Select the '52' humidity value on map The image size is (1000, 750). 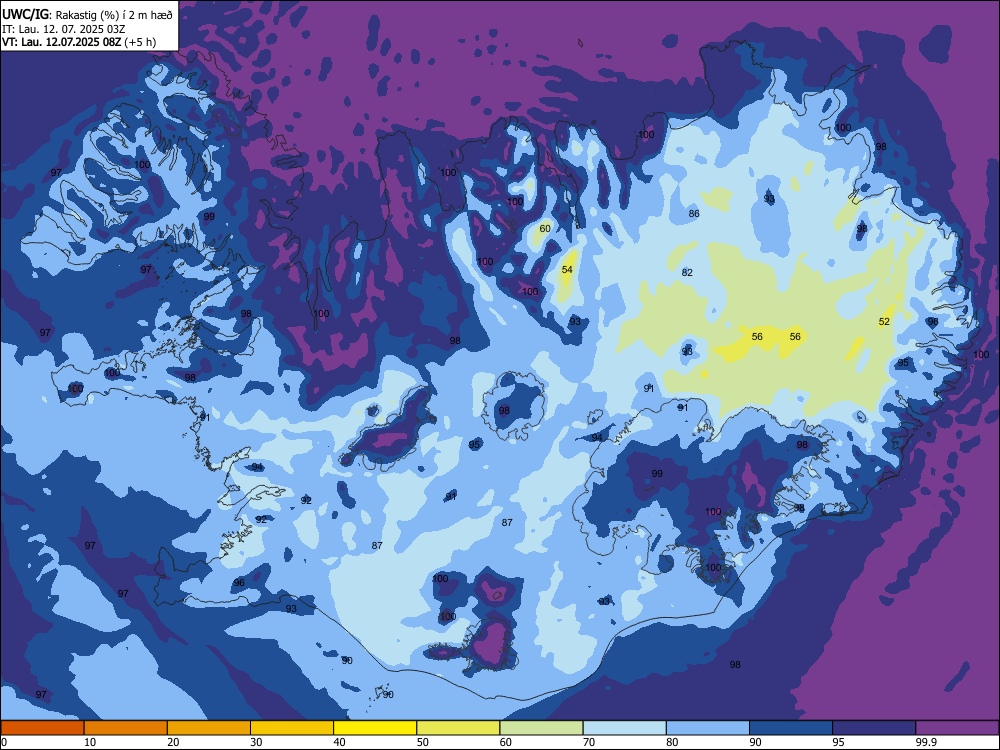coord(884,321)
